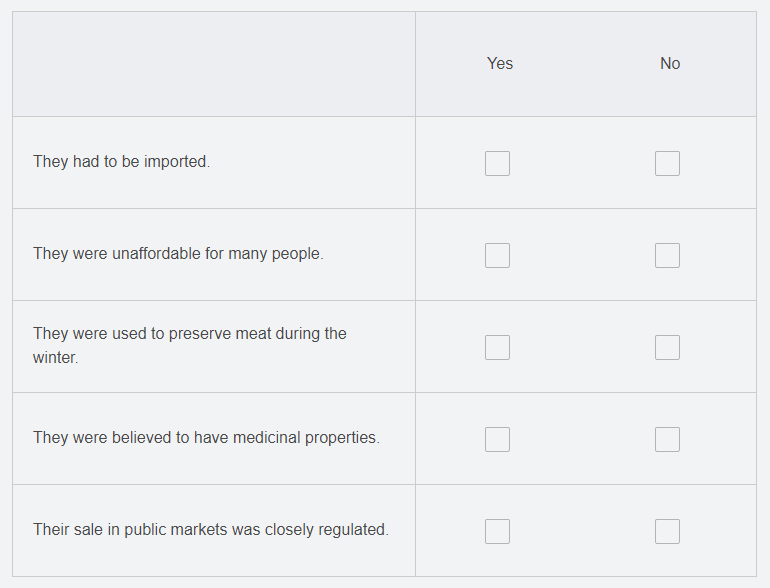
Task: Tick No for 'preserve meat during the winter'
Action: coord(667,347)
